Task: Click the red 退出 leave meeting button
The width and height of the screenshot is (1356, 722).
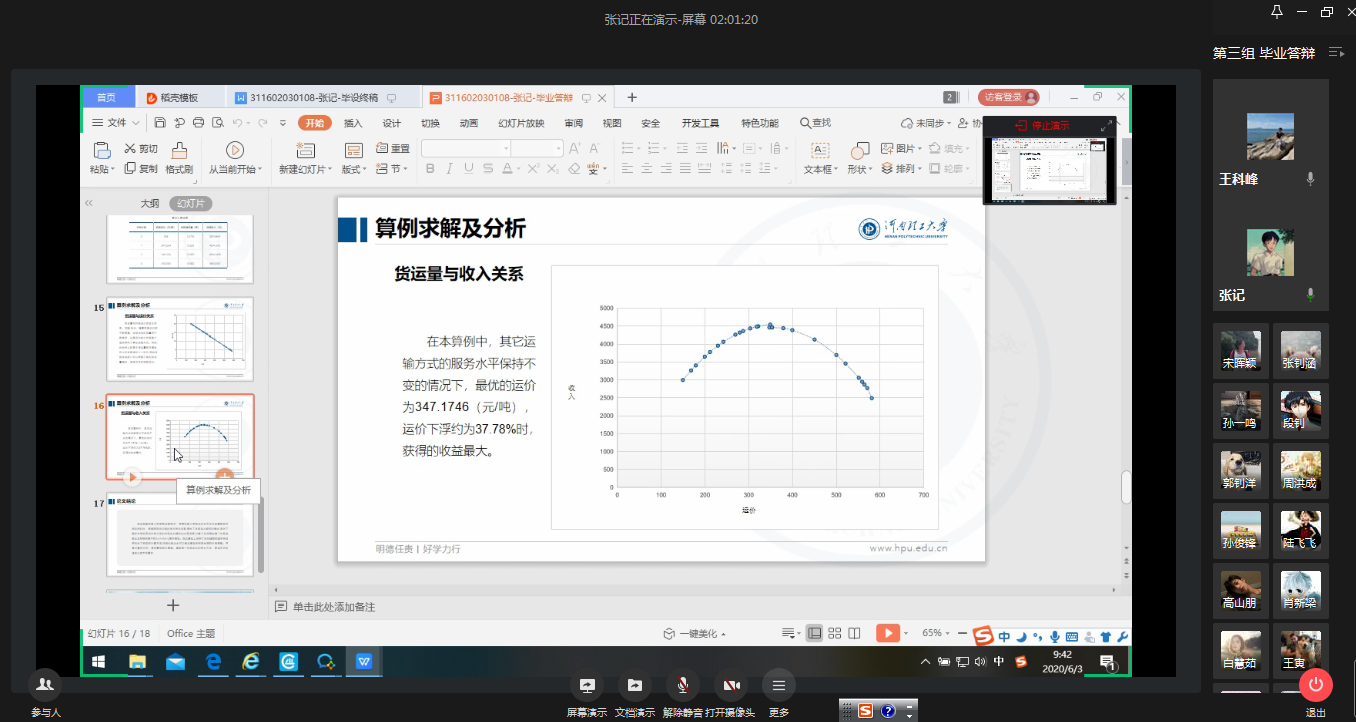Action: (x=1315, y=685)
